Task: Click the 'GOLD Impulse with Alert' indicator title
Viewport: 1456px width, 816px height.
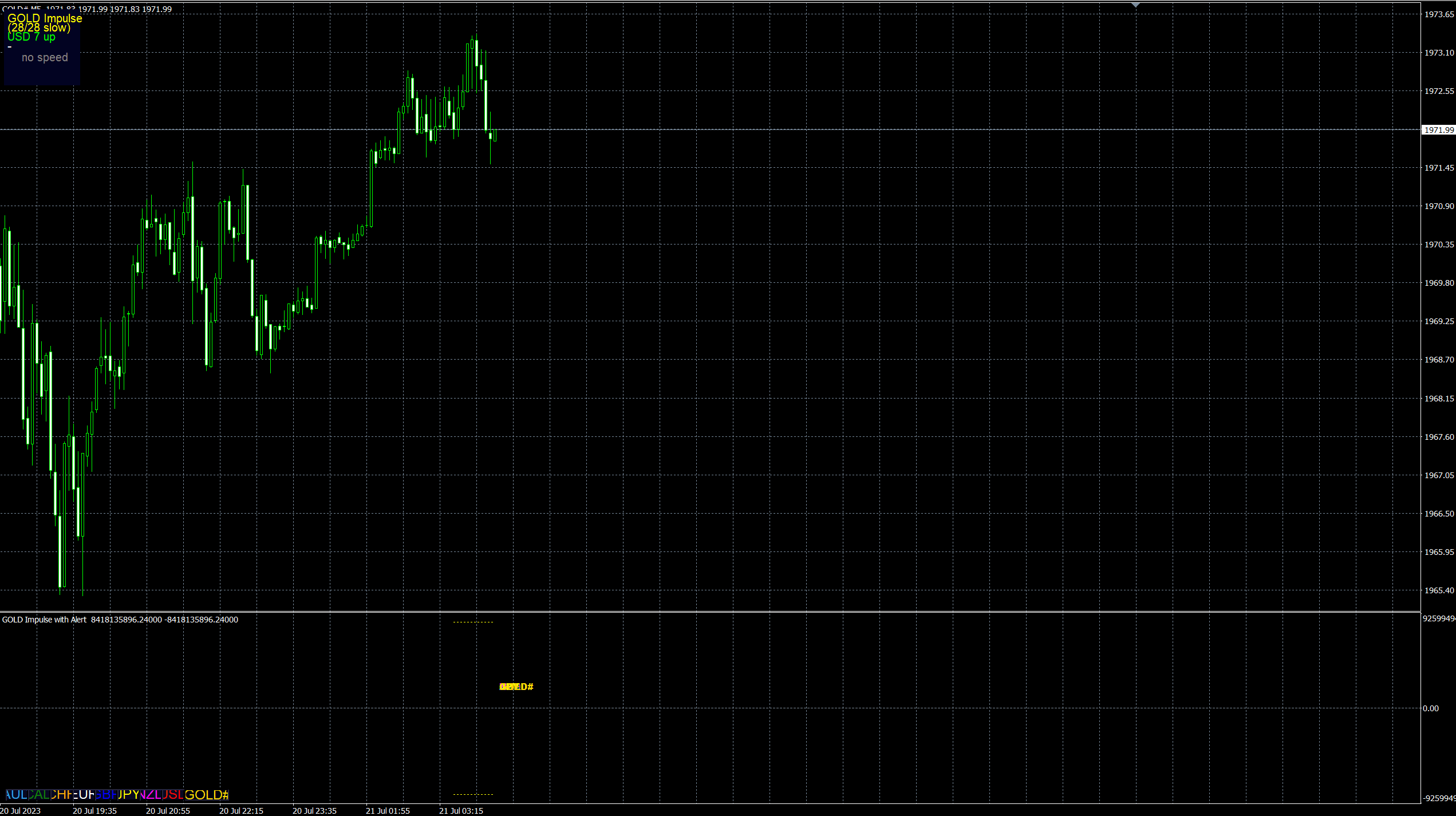Action: [45, 620]
